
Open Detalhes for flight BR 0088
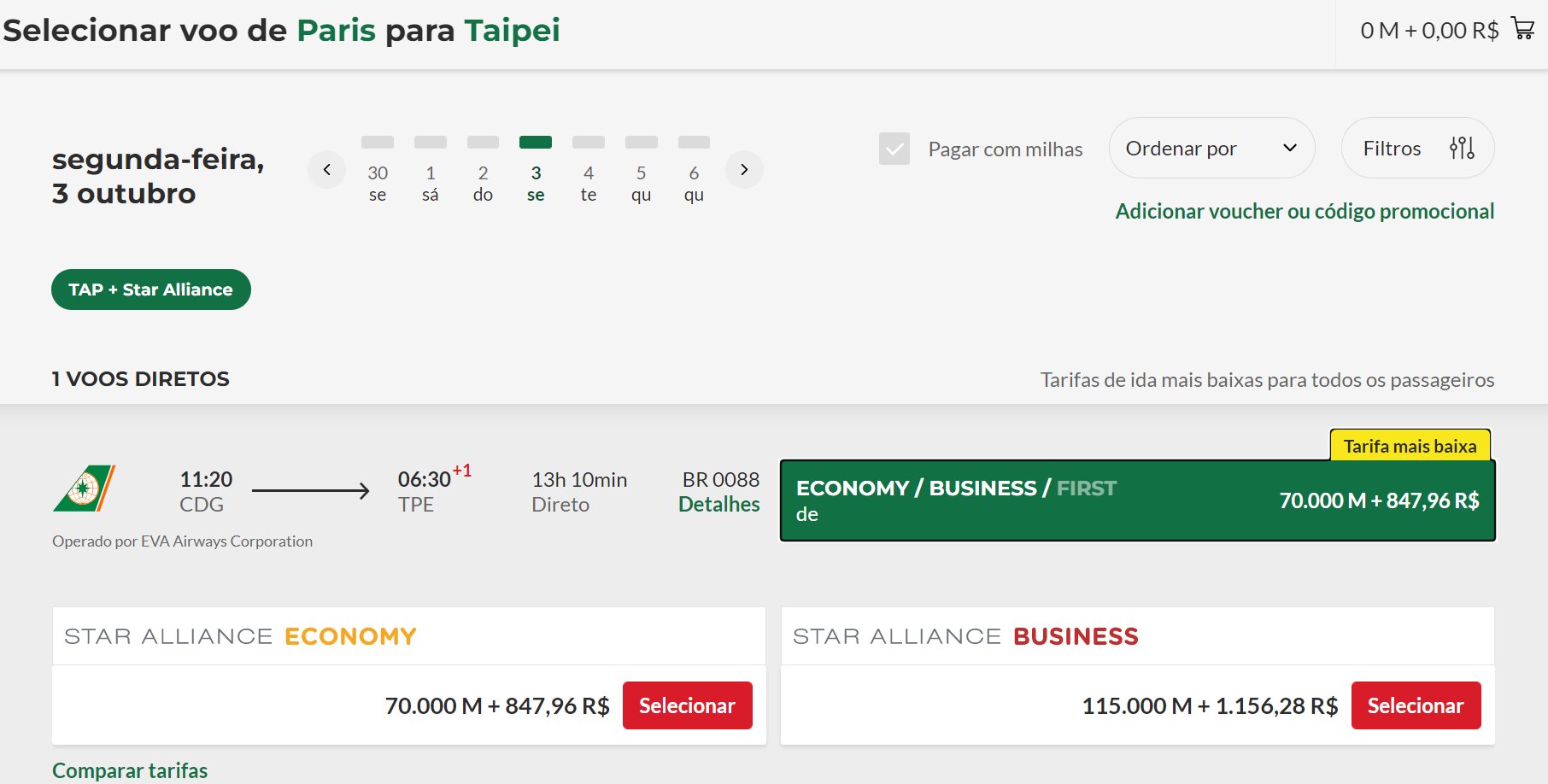click(x=718, y=505)
